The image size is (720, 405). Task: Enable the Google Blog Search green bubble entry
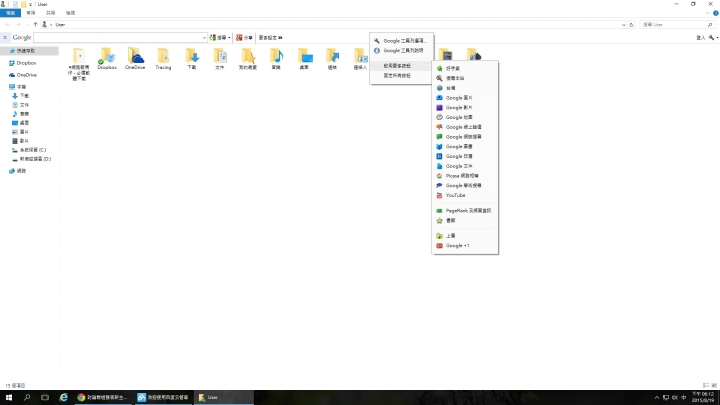pyautogui.click(x=465, y=137)
